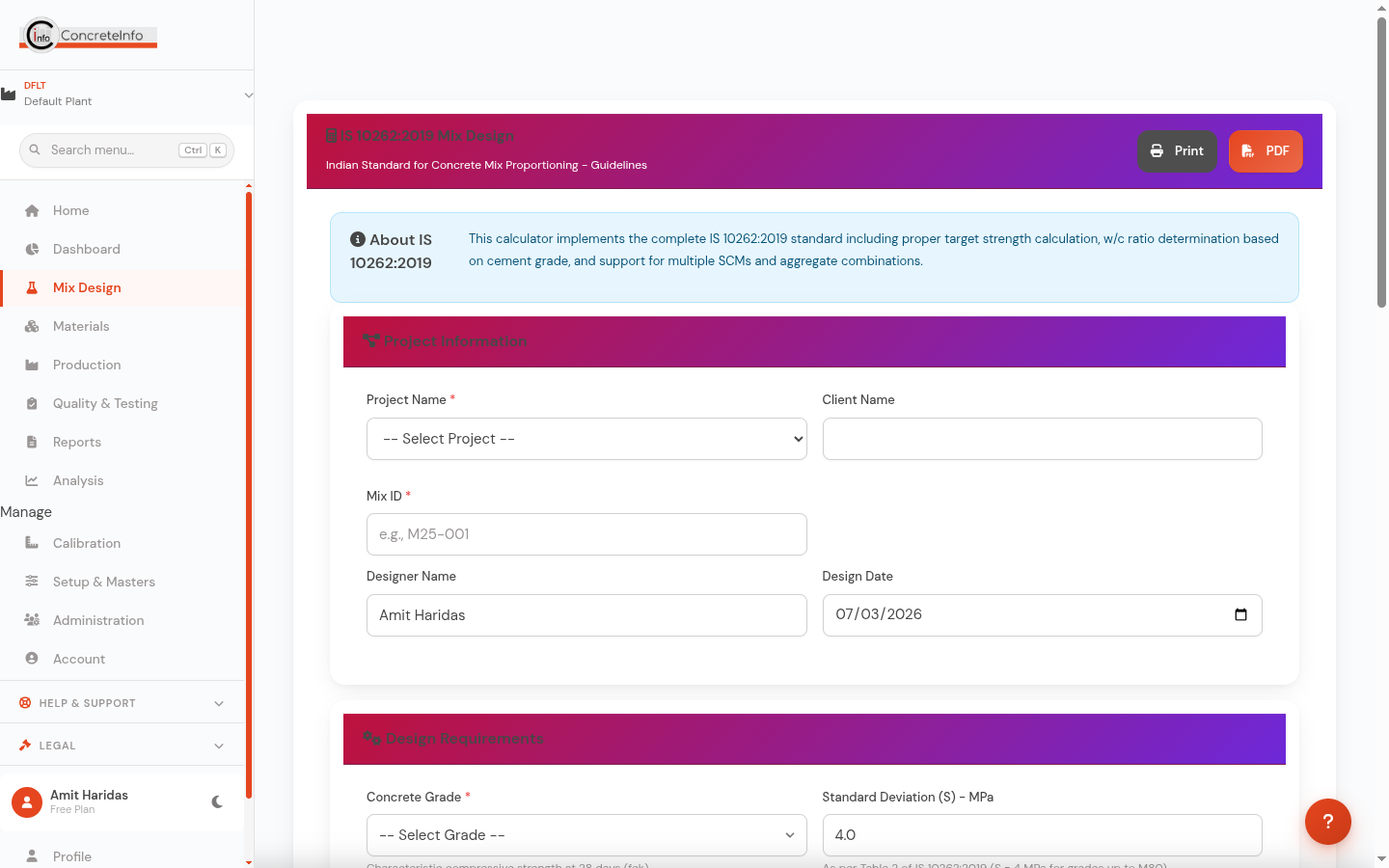The height and width of the screenshot is (868, 1389).
Task: Open the Design Date calendar picker
Action: tap(1241, 614)
